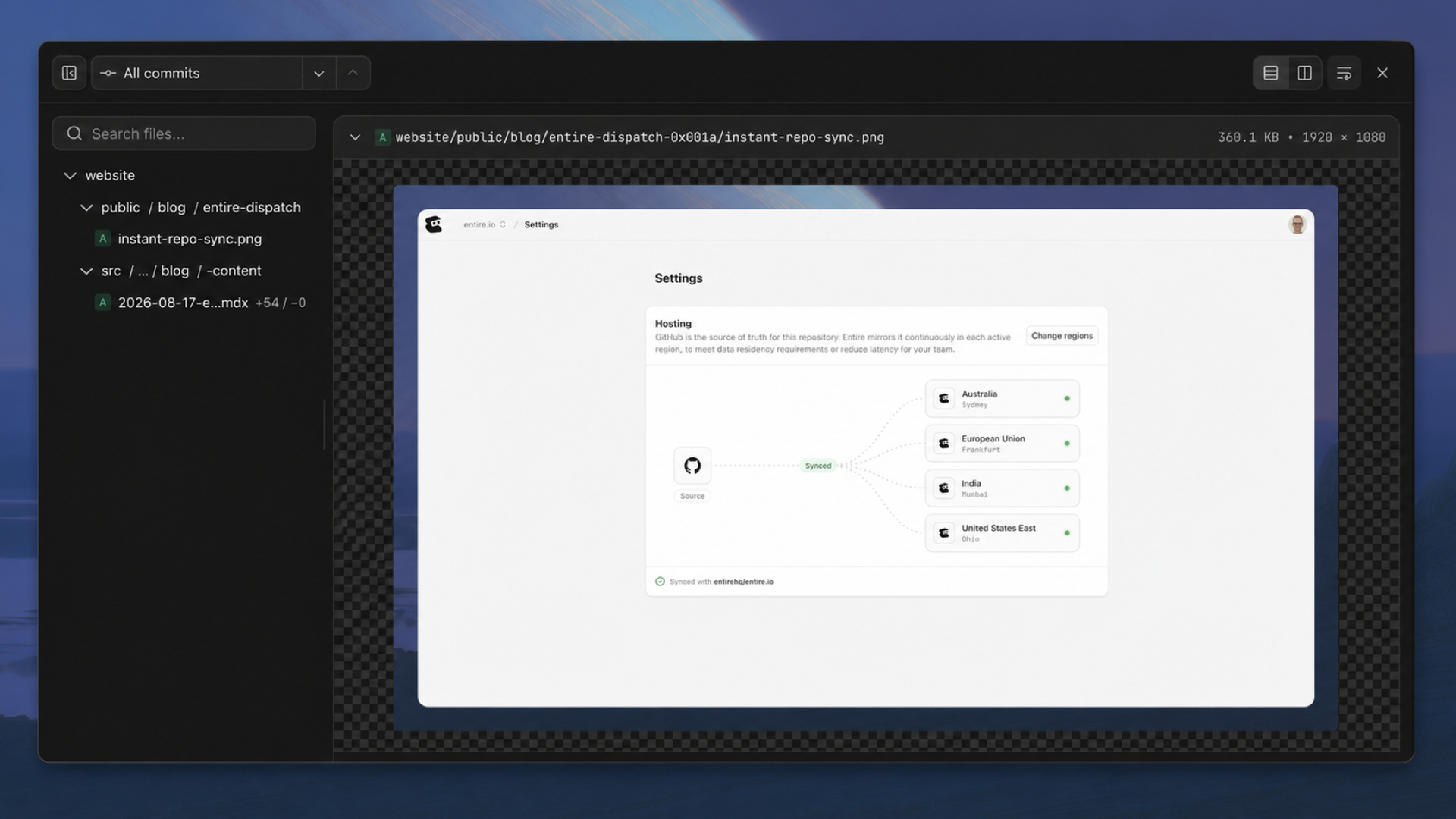Select the 2026-08-17-e...mdx file
Screen dimensions: 1456x819
(183, 303)
